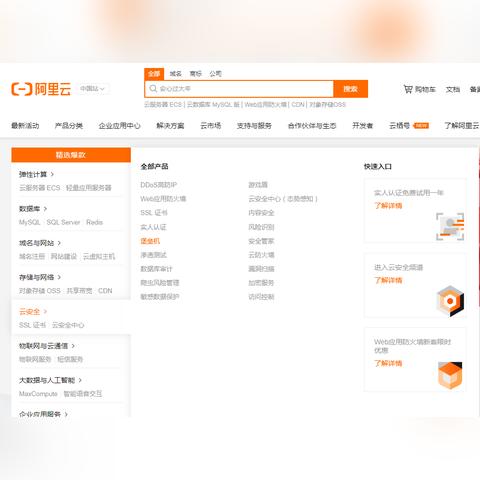This screenshot has height=480, width=480.
Task: Open the 云安全中心（态势感知） product link
Action: [283, 199]
